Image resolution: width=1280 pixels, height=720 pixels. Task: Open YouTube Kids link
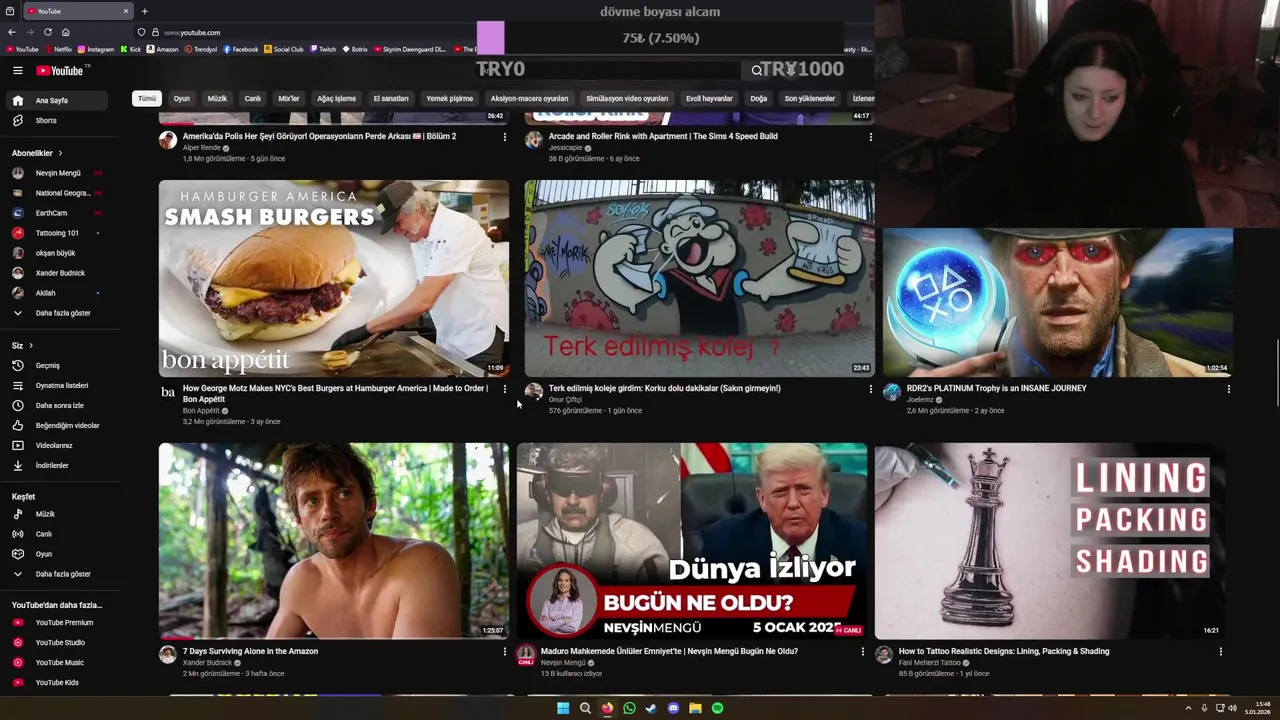tap(56, 682)
